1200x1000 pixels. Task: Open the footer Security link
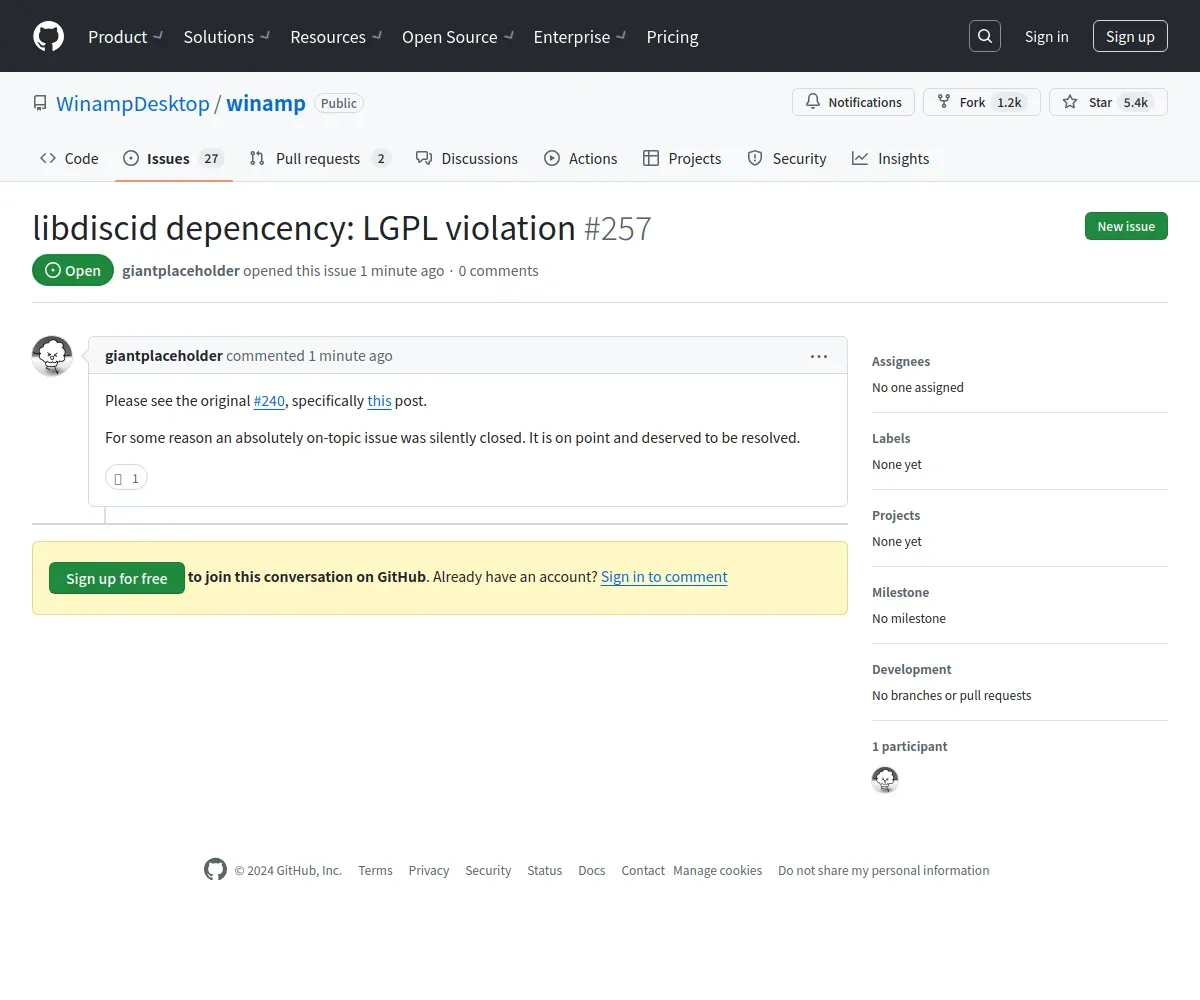pyautogui.click(x=488, y=870)
